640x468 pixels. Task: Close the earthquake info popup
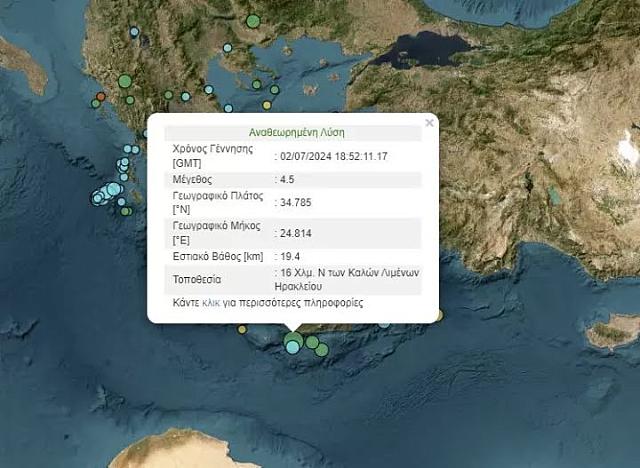click(429, 122)
